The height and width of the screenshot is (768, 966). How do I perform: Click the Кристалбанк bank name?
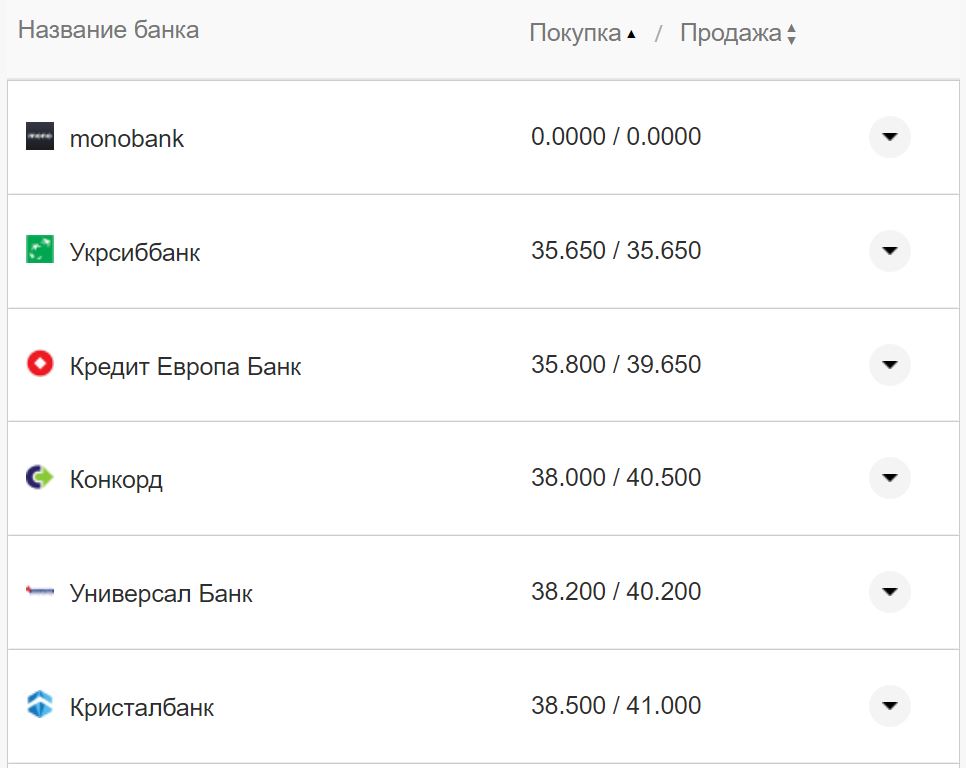(139, 707)
